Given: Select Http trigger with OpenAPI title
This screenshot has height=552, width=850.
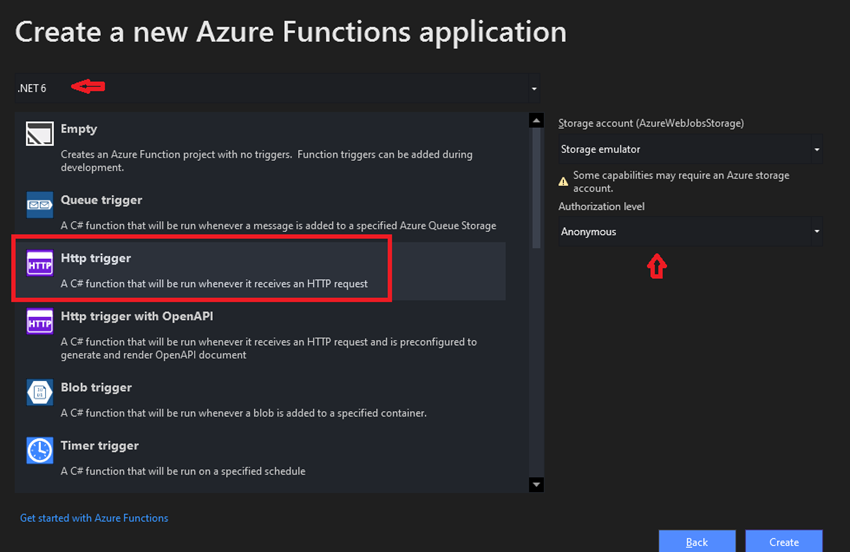Looking at the screenshot, I should click(137, 316).
